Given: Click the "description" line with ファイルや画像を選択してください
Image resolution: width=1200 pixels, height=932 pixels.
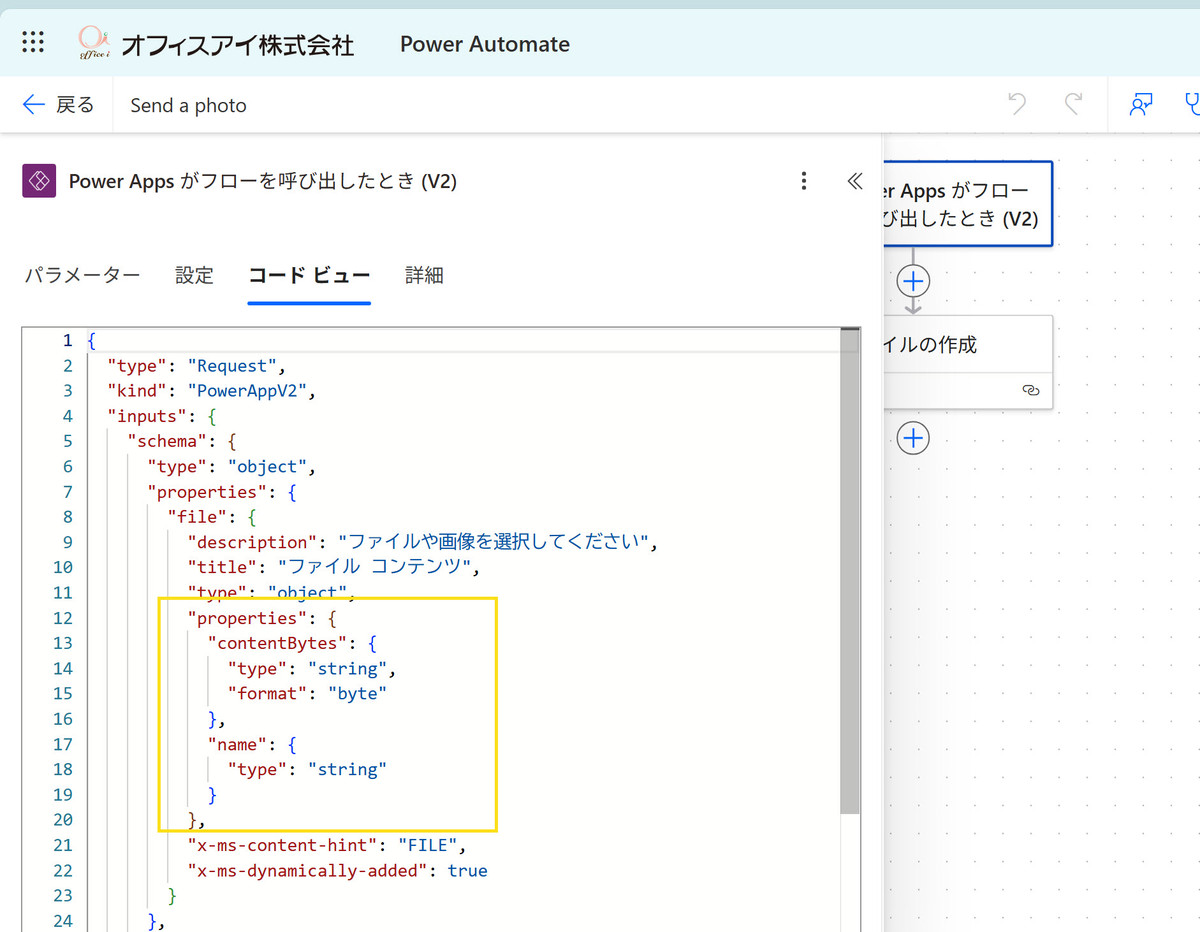Looking at the screenshot, I should click(x=424, y=541).
